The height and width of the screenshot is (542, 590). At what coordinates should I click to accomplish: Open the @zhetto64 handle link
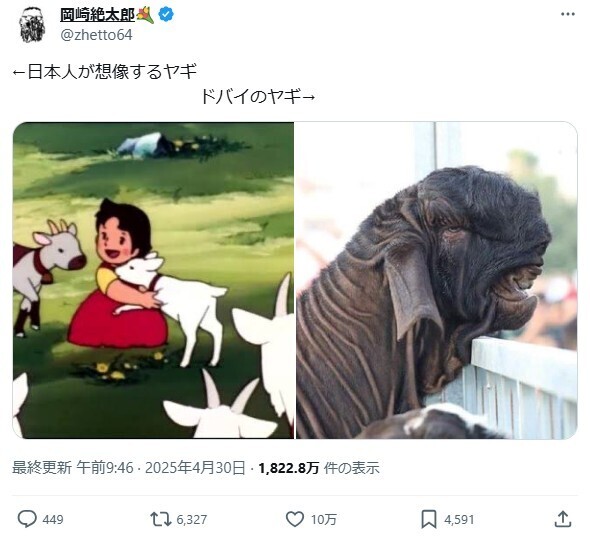(x=96, y=35)
